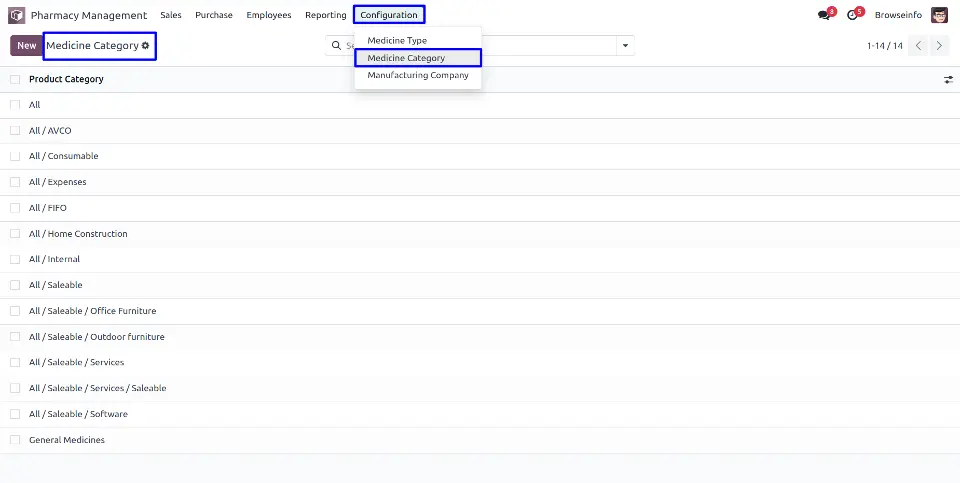
Task: Choose Medicine Category from the dropdown
Action: pyautogui.click(x=418, y=58)
